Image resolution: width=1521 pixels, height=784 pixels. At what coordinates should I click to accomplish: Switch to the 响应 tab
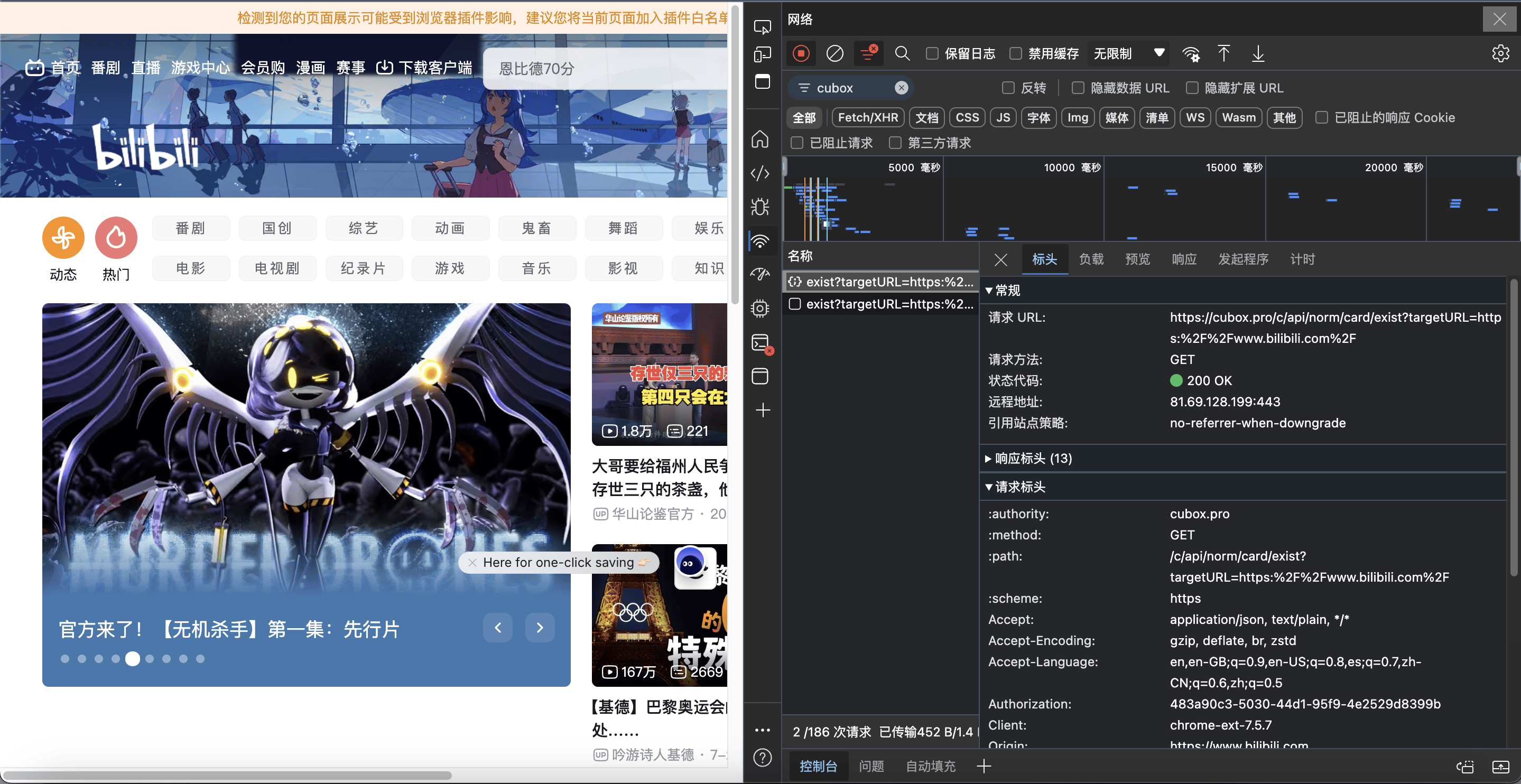pos(1184,259)
